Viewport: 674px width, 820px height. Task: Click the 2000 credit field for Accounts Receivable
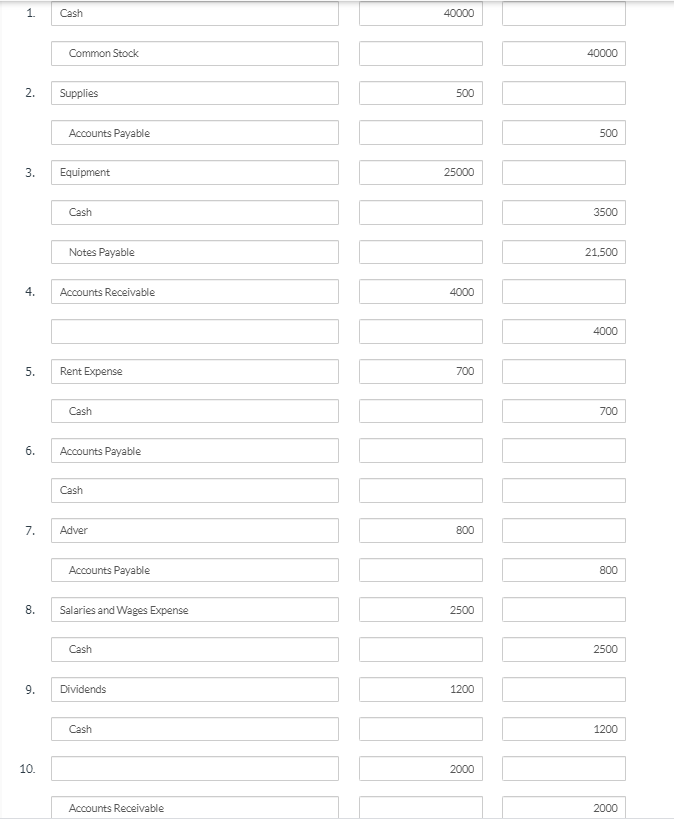563,808
